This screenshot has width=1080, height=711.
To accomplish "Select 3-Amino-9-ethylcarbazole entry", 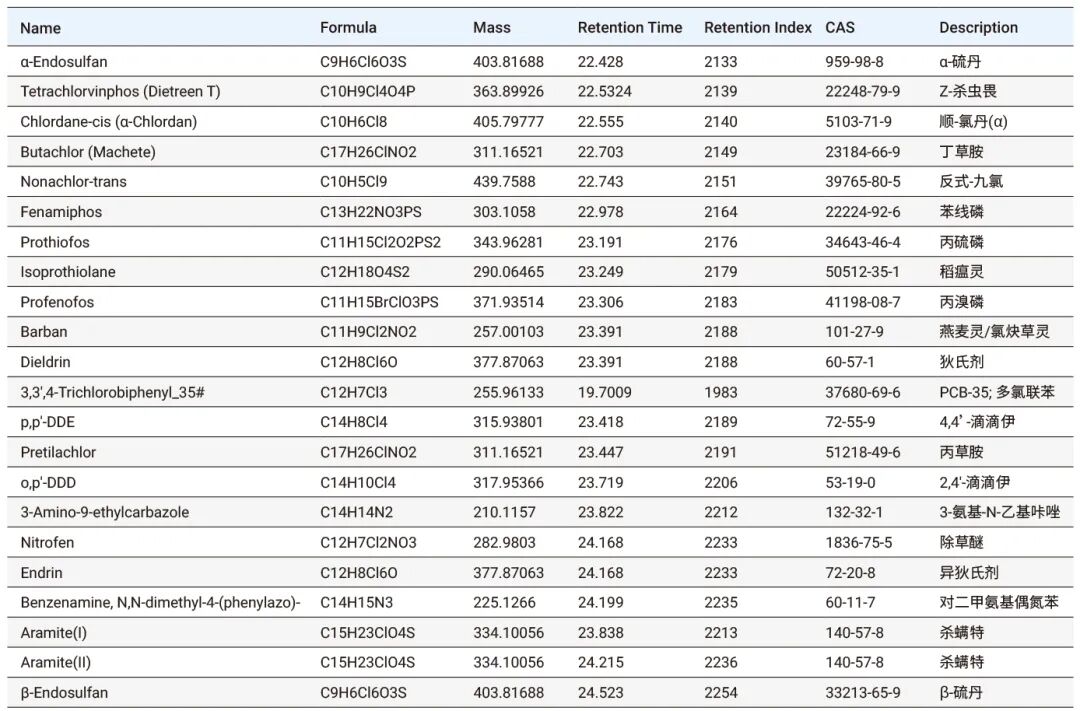I will [104, 512].
